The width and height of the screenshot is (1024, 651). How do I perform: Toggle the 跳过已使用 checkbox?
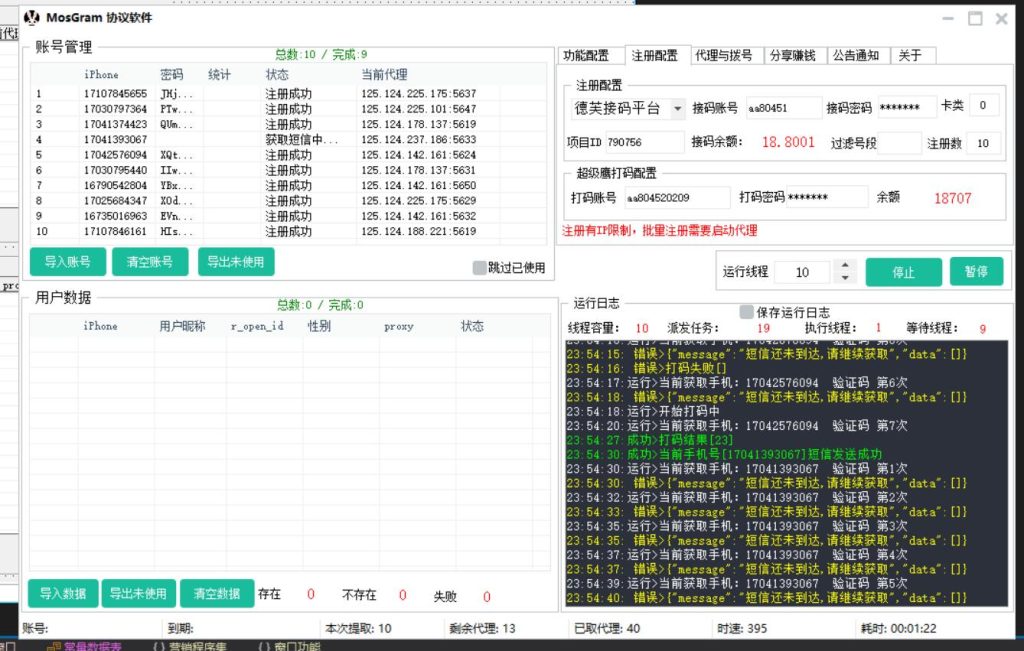pos(480,267)
